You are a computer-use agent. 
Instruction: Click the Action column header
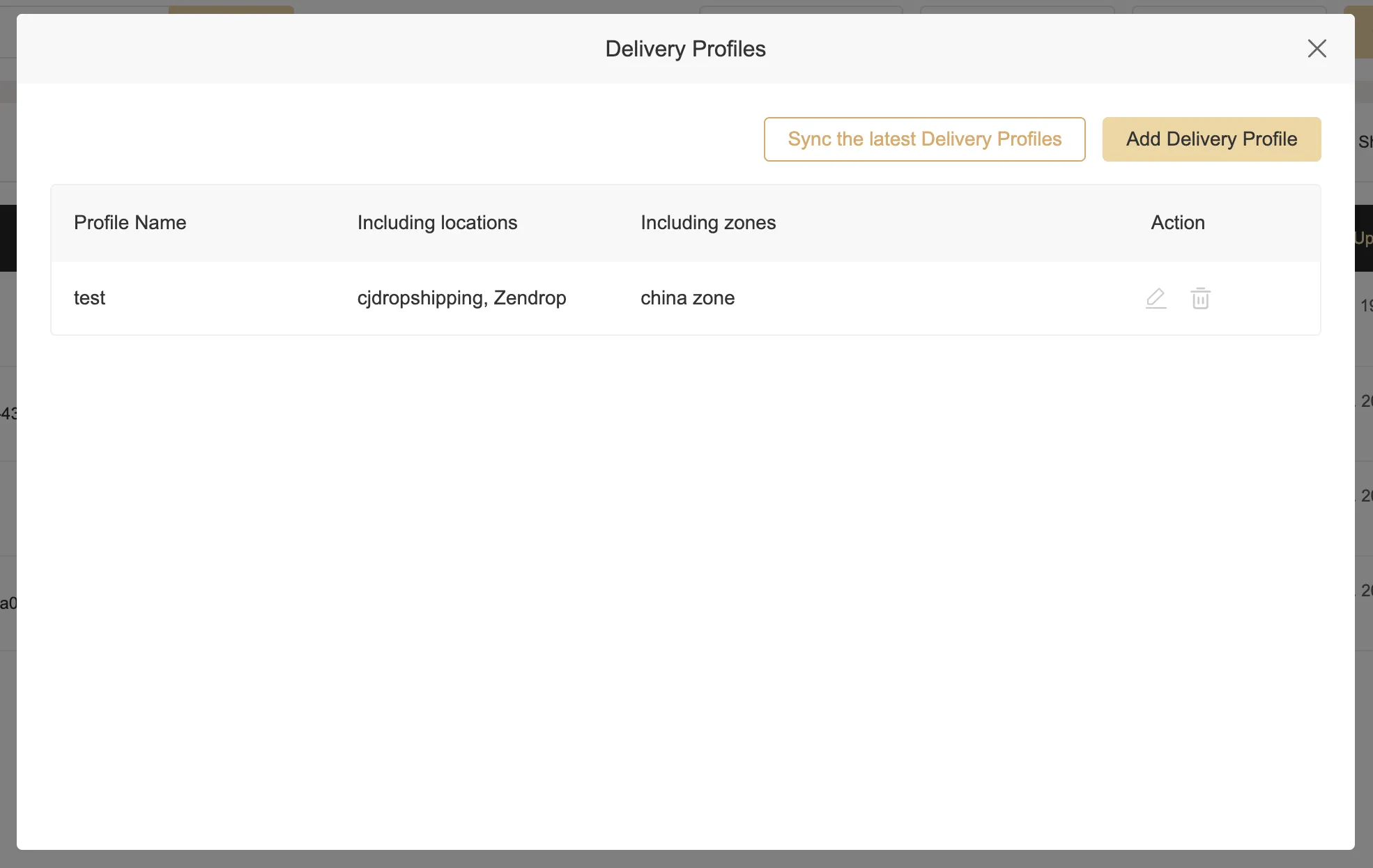pos(1177,223)
